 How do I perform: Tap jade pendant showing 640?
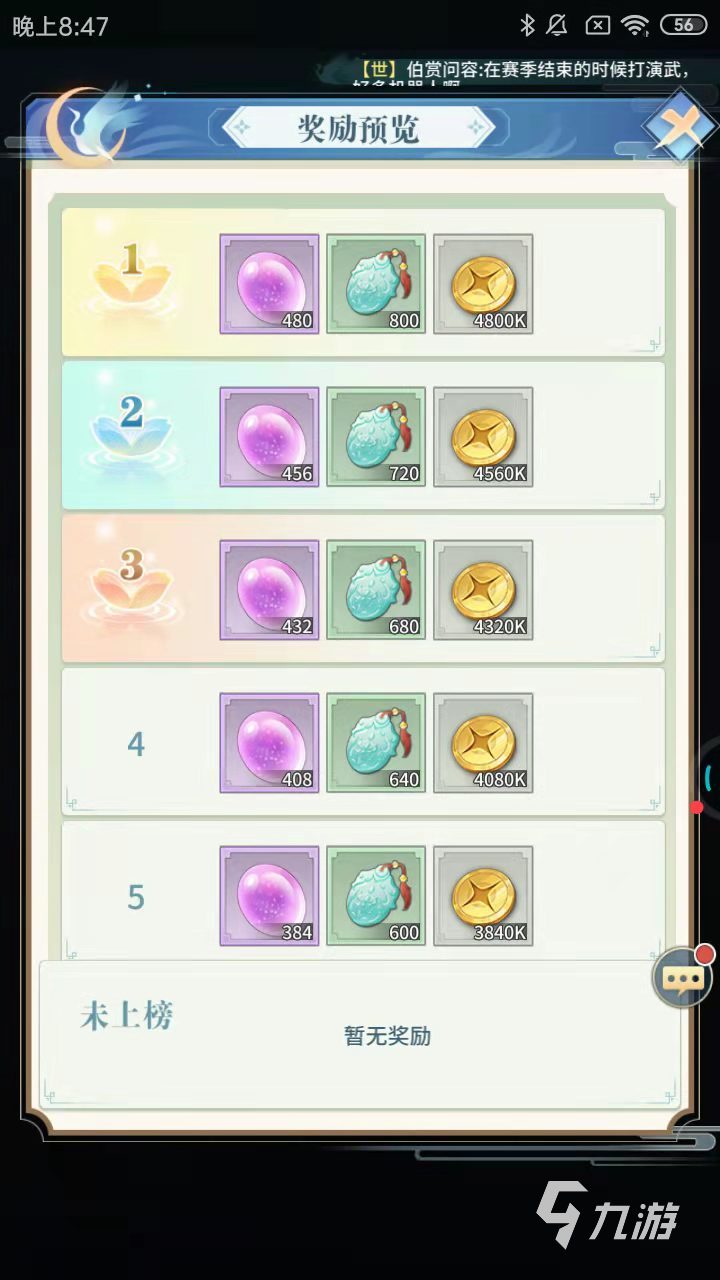pyautogui.click(x=376, y=743)
